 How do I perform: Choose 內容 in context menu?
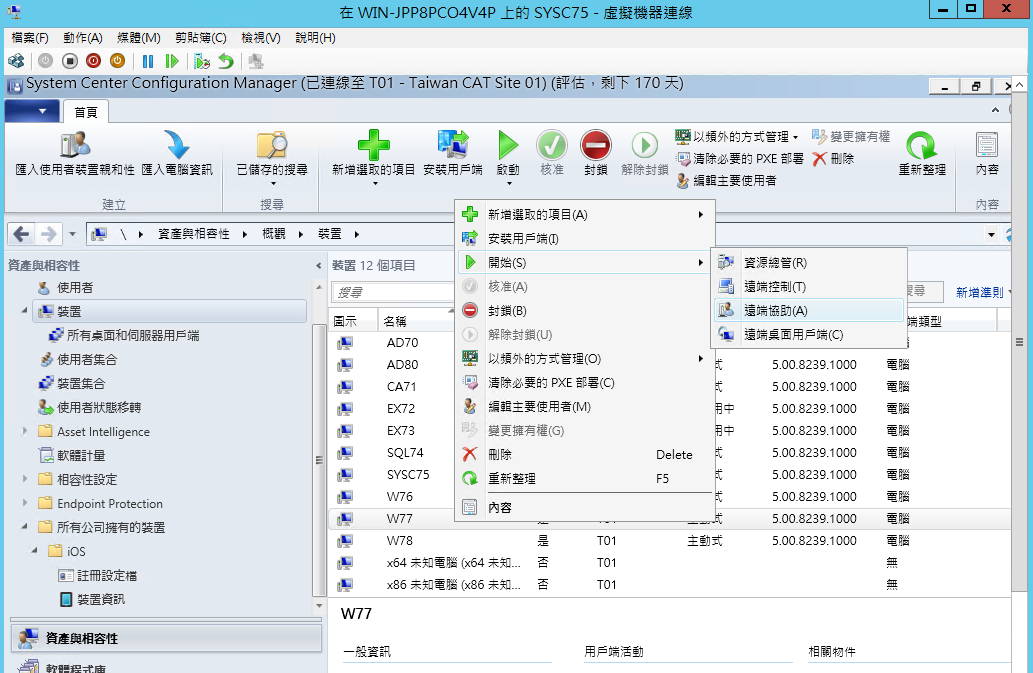tap(584, 508)
